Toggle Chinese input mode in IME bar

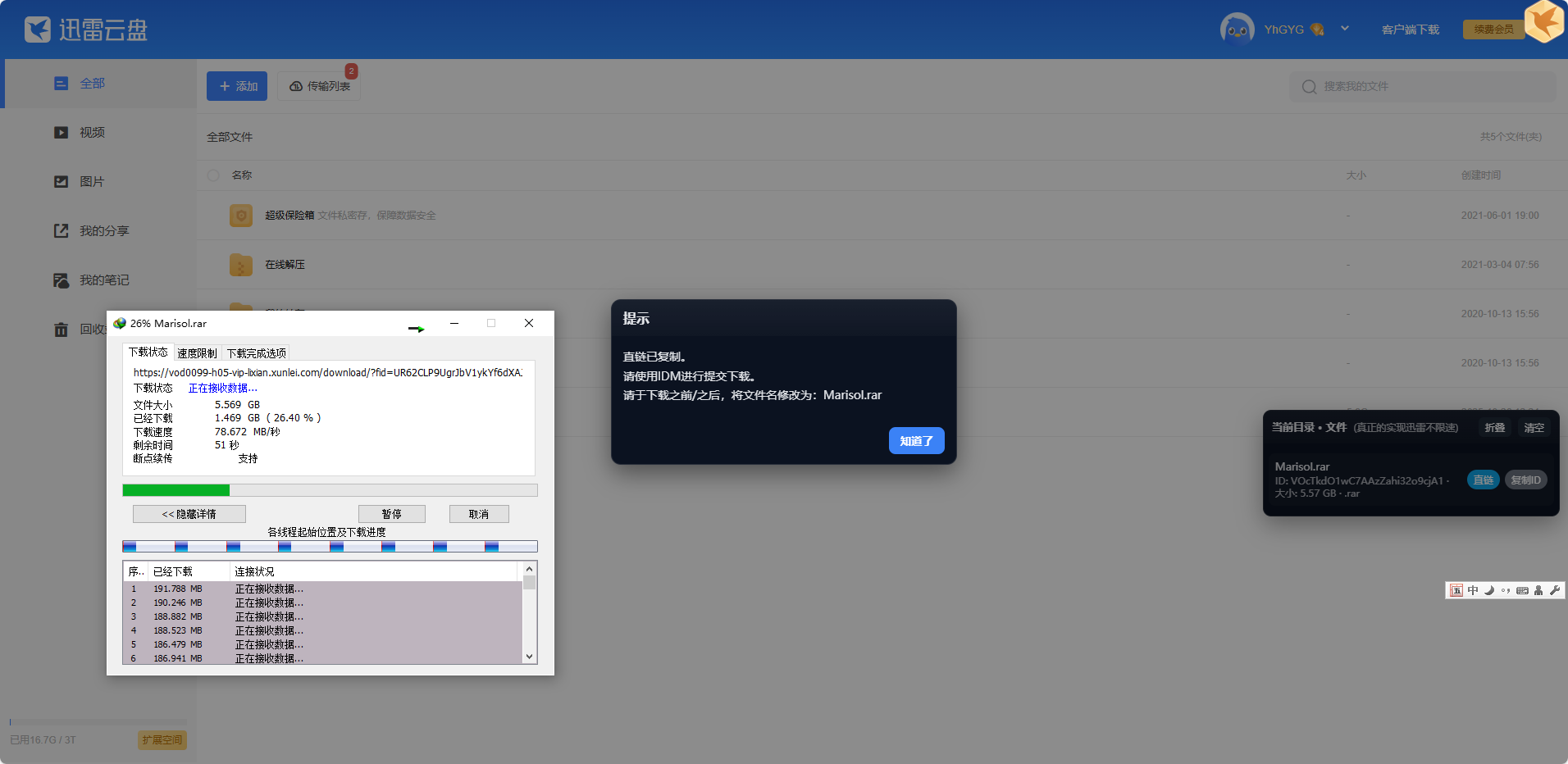coord(1473,590)
